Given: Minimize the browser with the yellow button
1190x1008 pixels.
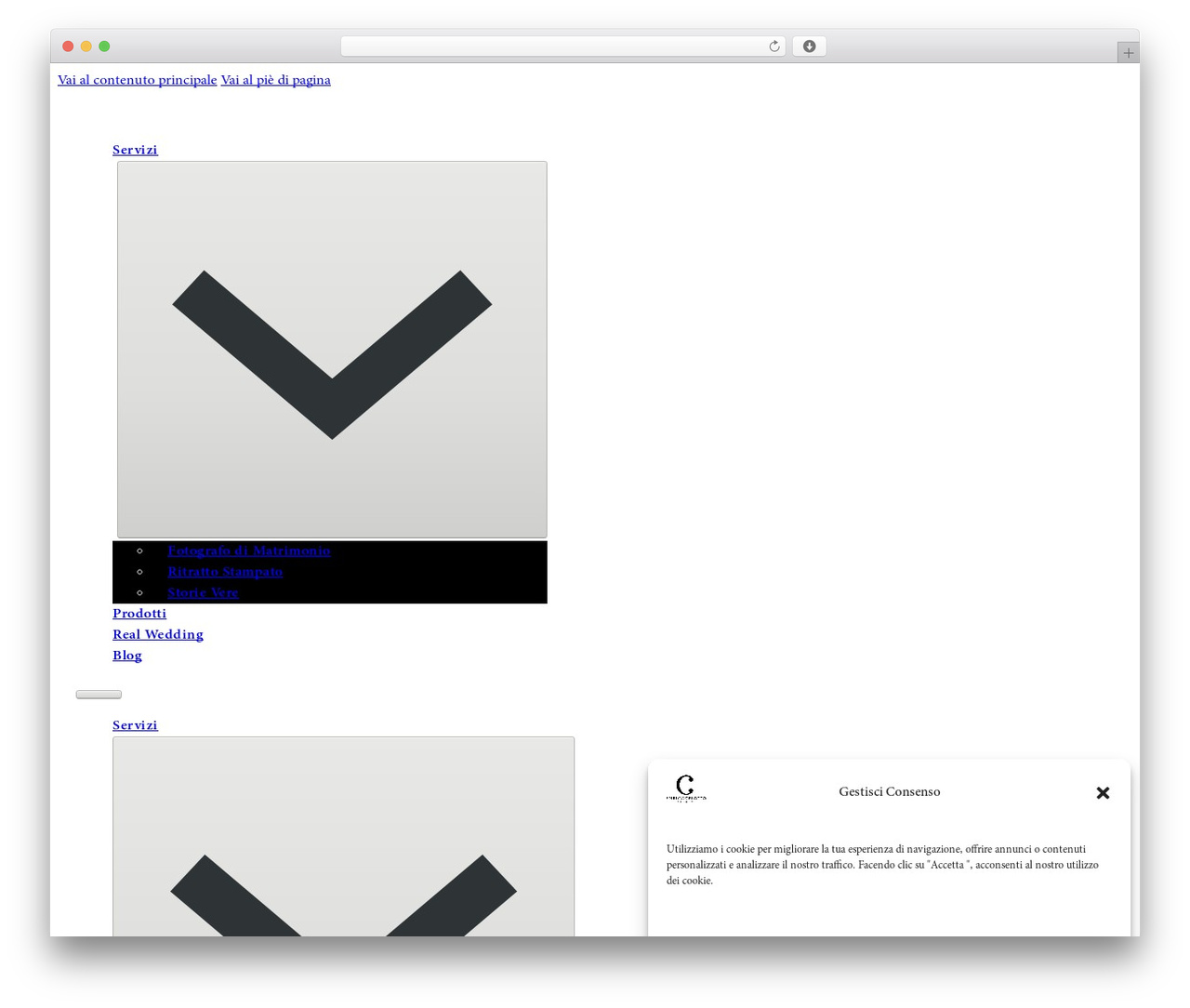Looking at the screenshot, I should click(x=86, y=46).
